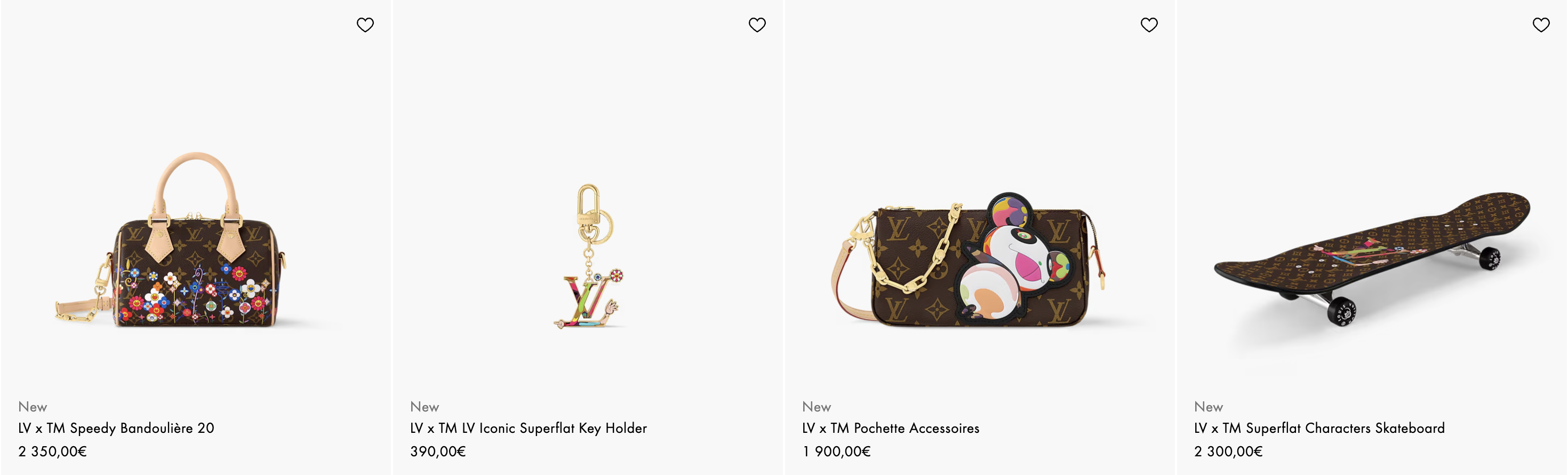Image resolution: width=1568 pixels, height=475 pixels.
Task: Toggle wishlist heart for Superflat Key Holder
Action: (x=757, y=25)
